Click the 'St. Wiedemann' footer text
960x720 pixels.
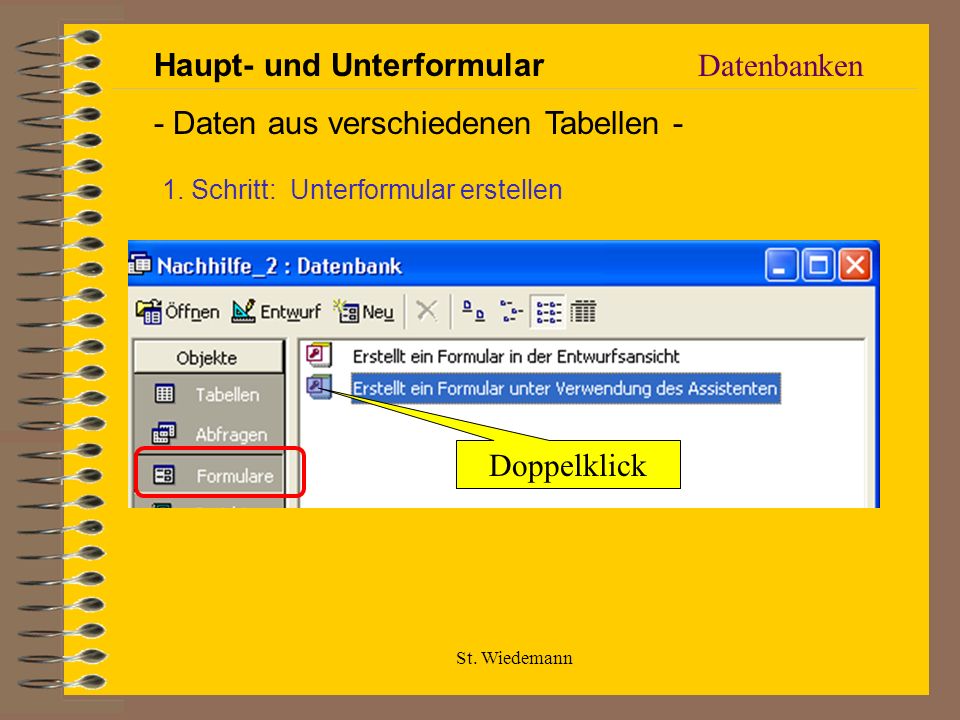(x=514, y=658)
